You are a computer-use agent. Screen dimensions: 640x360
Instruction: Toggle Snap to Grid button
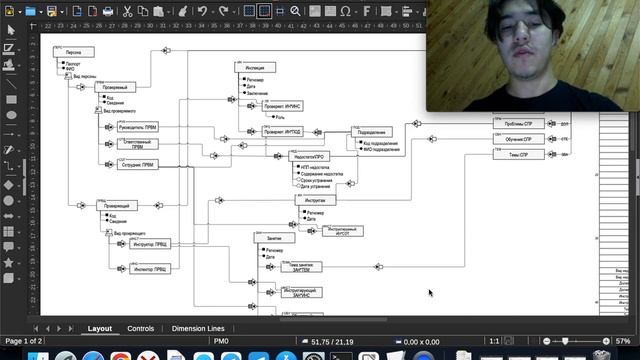(264, 11)
